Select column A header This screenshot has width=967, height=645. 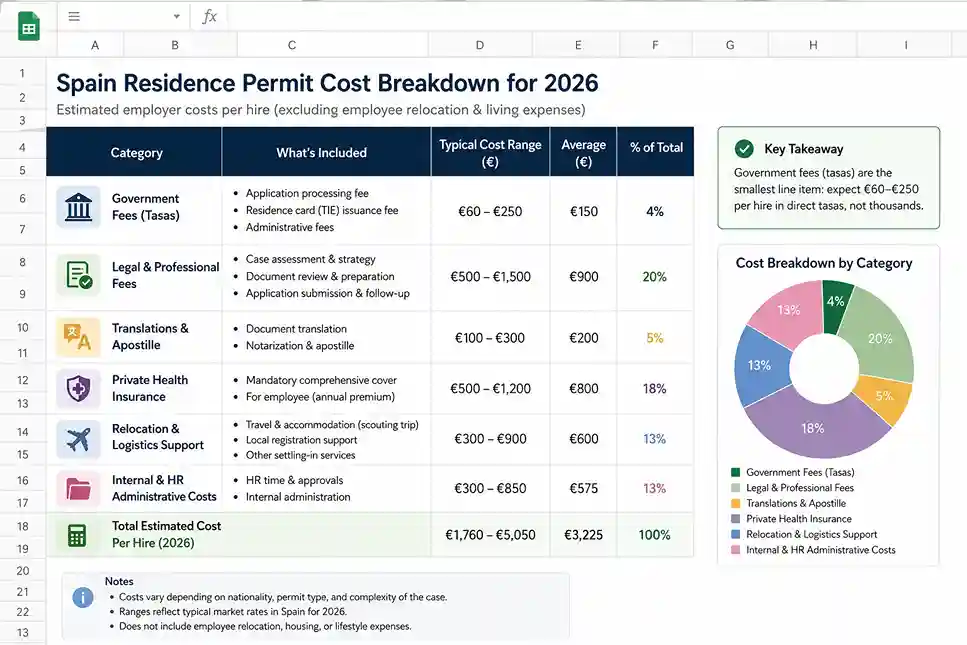pyautogui.click(x=91, y=45)
